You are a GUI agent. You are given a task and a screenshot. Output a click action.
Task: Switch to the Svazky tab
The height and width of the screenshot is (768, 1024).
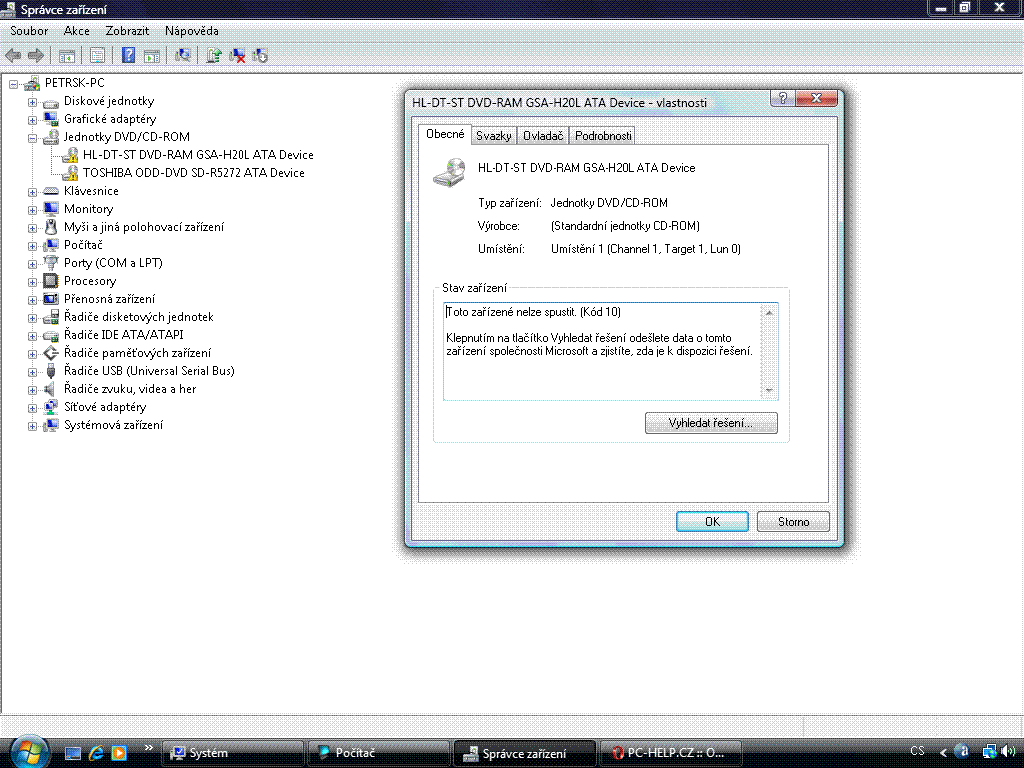pos(493,136)
